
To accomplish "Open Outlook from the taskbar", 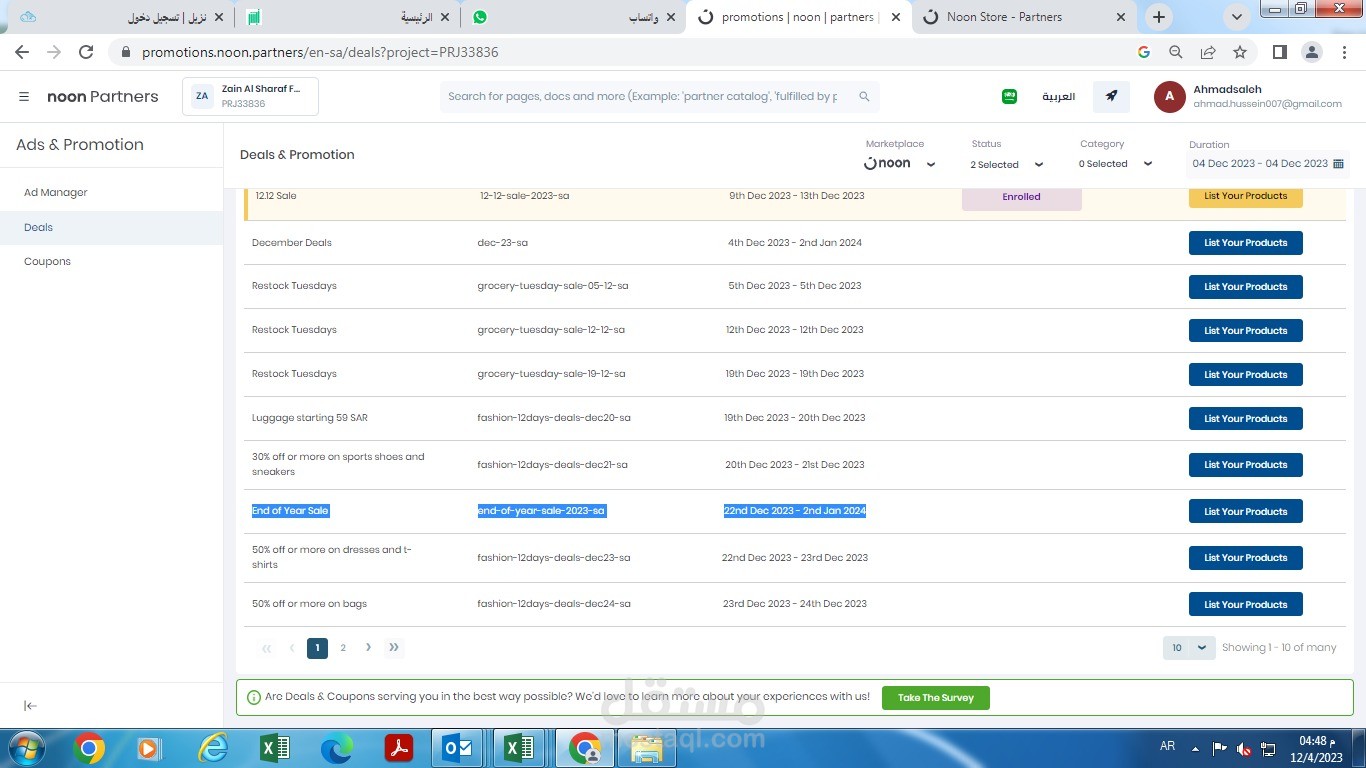I will click(x=458, y=748).
